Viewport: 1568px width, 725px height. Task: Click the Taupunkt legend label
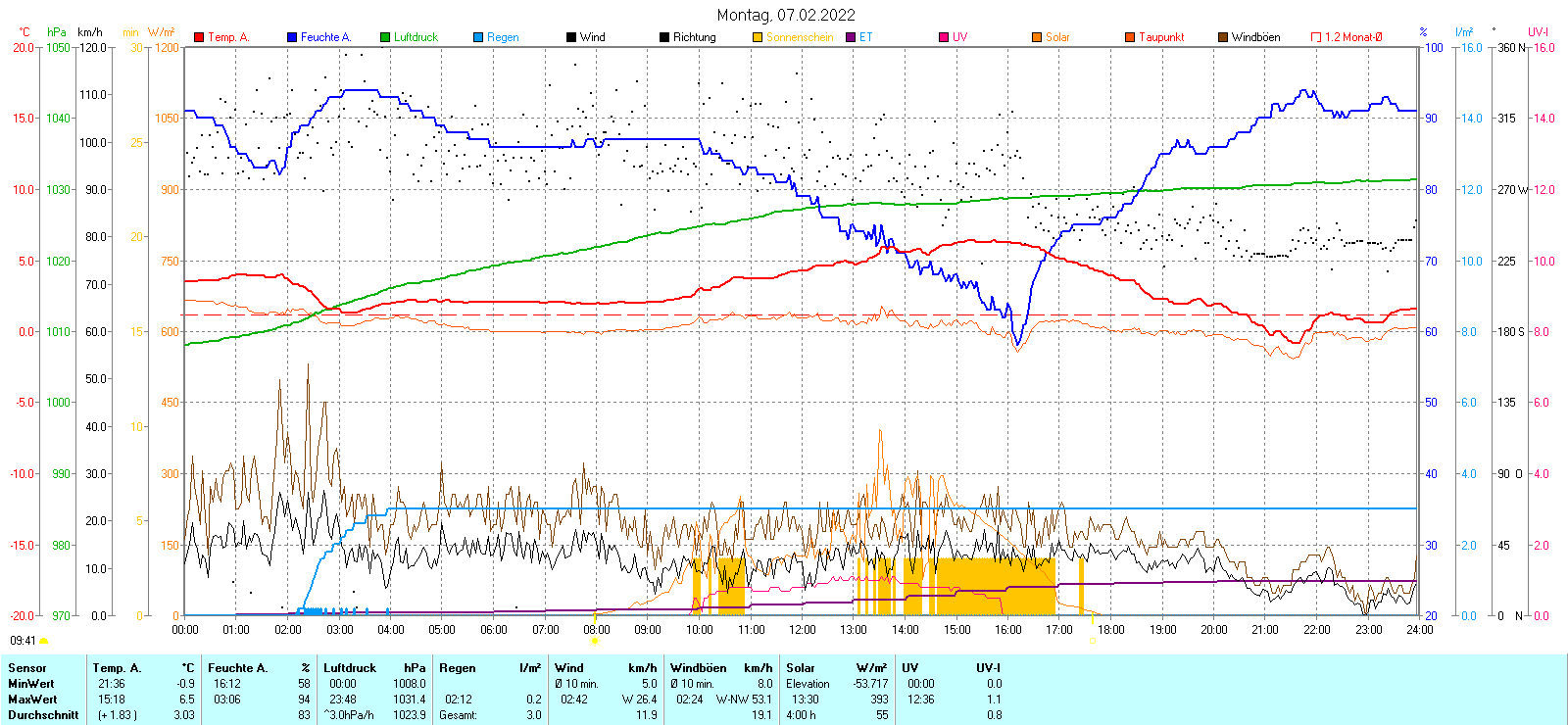coord(1161,37)
